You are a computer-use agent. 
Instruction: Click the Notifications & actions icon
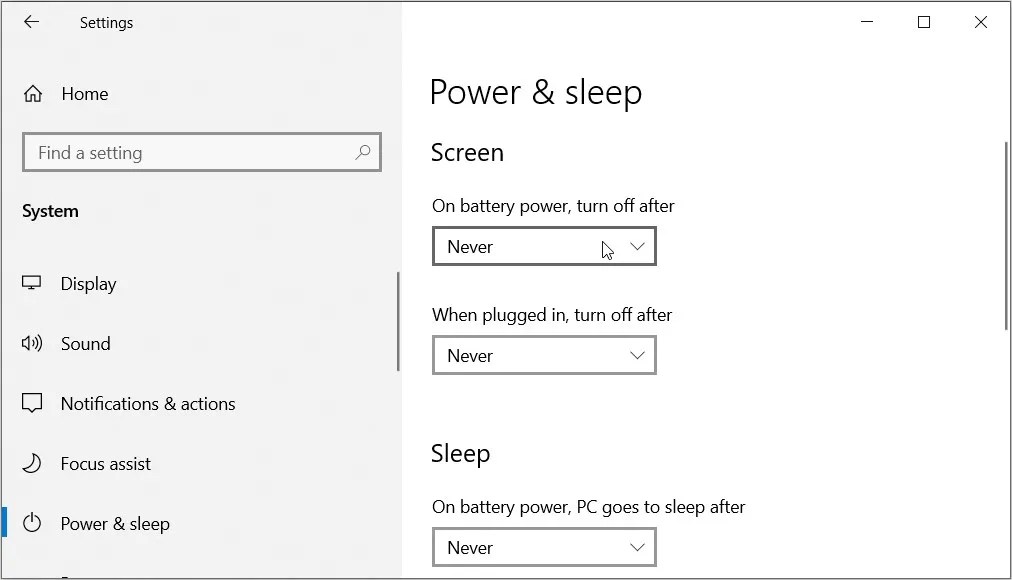32,403
